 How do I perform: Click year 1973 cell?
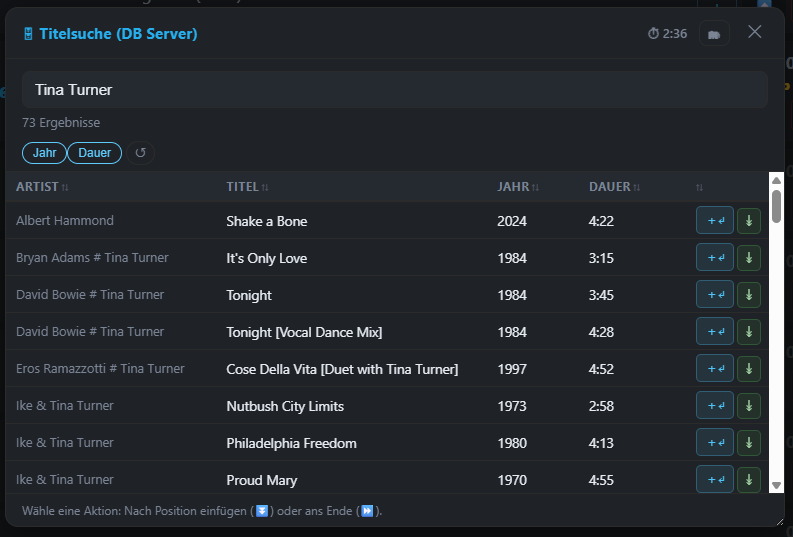tap(512, 406)
